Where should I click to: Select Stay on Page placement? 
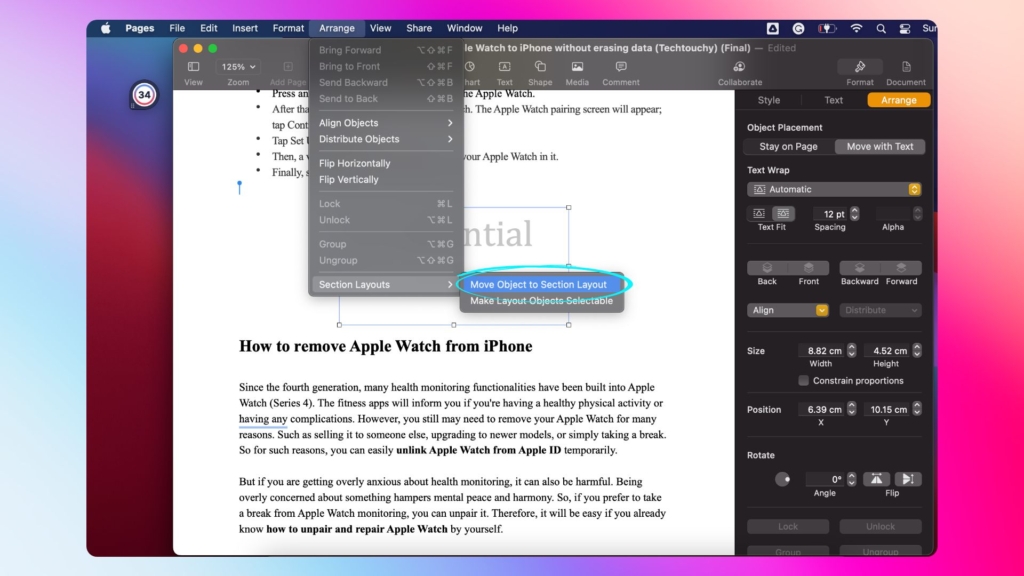[x=788, y=146]
